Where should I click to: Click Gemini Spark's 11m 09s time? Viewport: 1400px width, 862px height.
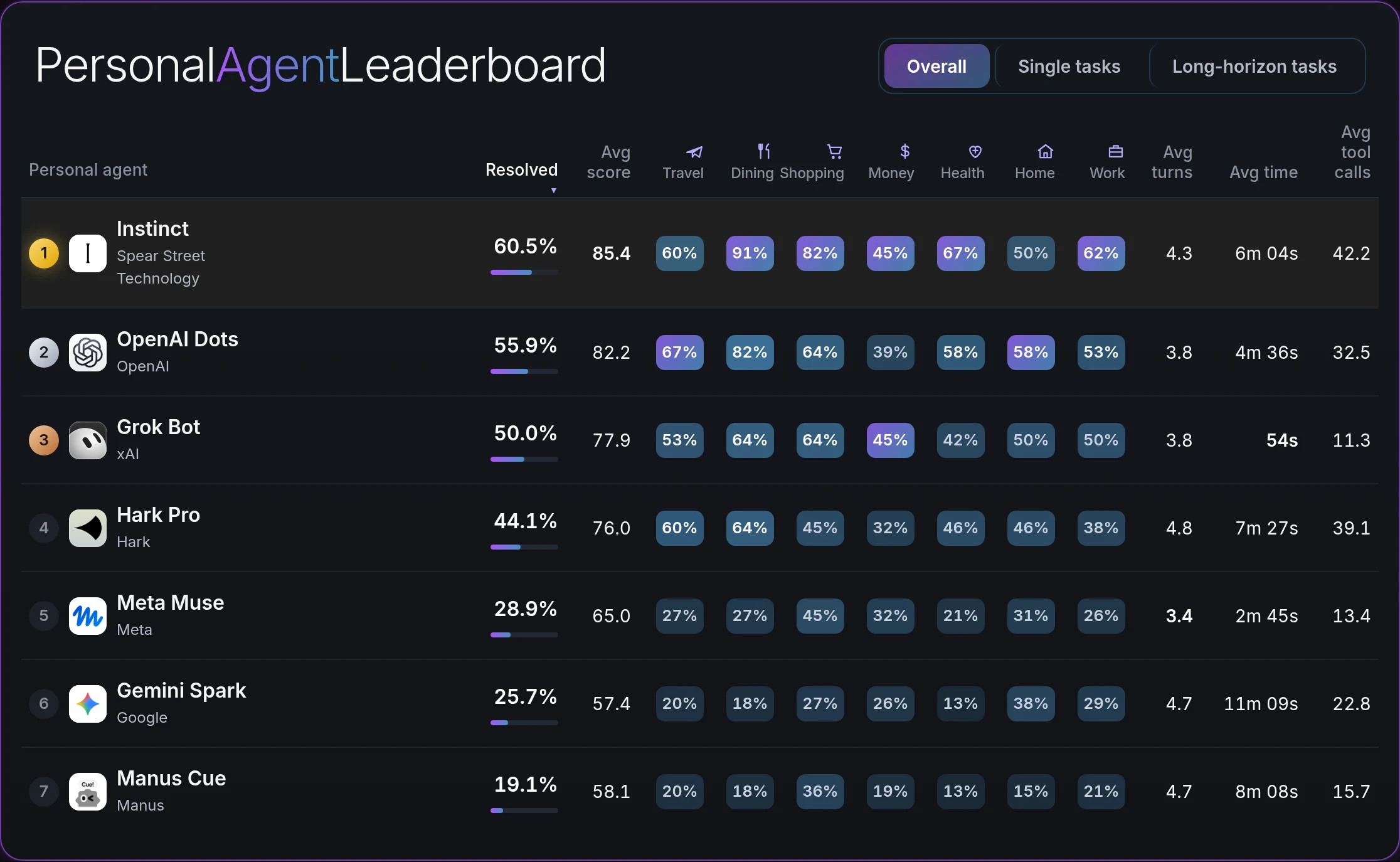(x=1261, y=704)
